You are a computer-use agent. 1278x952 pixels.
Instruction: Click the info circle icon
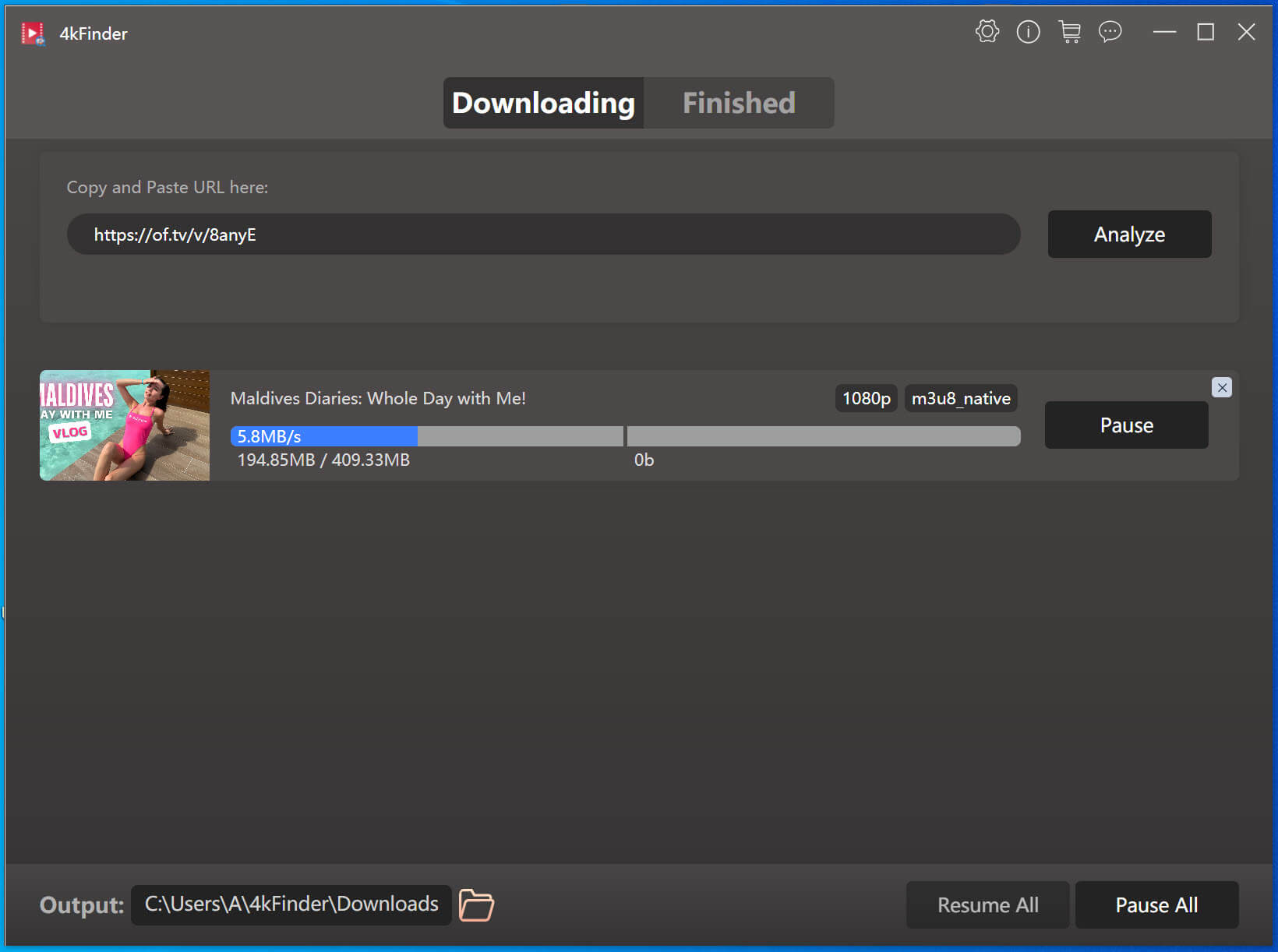point(1028,32)
